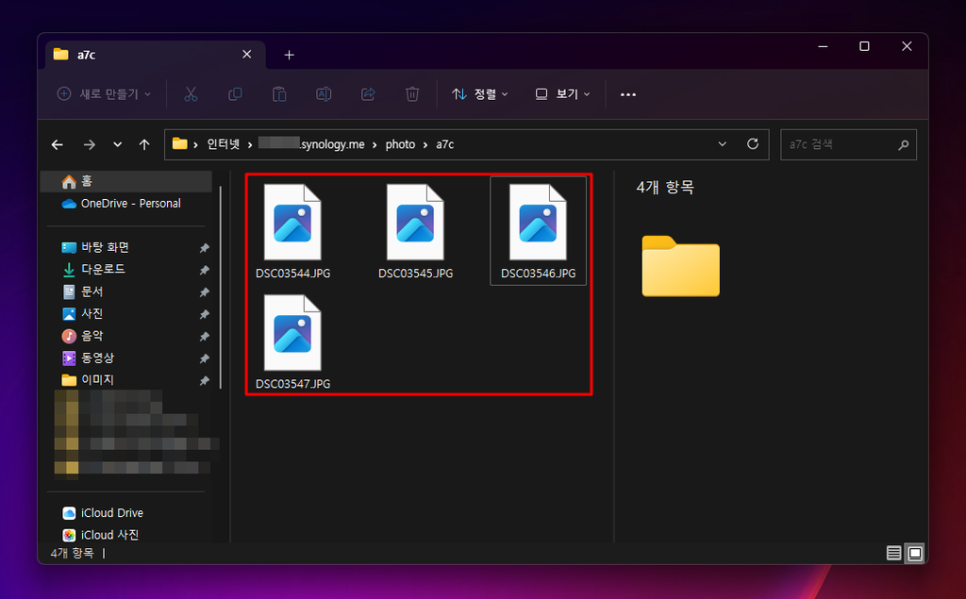Expand chevron after photo in breadcrumb
966x599 pixels.
[x=425, y=145]
